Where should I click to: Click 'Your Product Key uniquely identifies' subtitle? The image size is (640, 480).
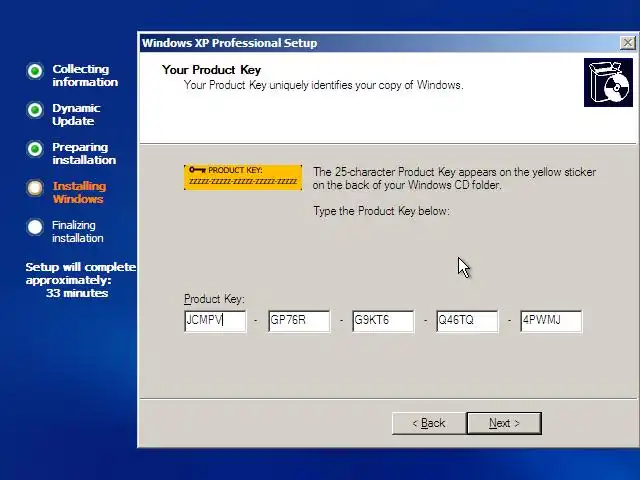(x=323, y=85)
